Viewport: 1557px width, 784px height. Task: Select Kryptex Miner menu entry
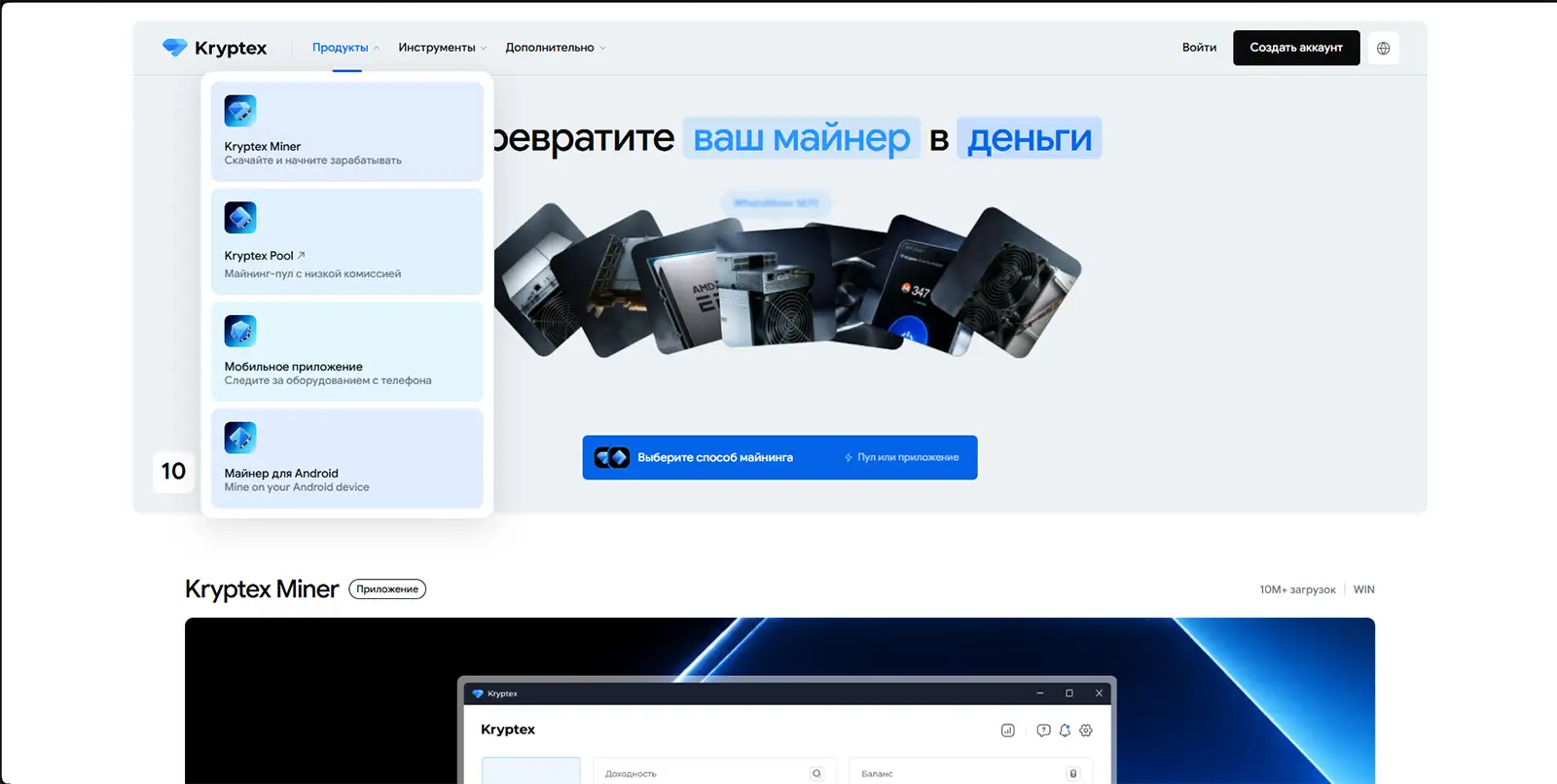347,131
